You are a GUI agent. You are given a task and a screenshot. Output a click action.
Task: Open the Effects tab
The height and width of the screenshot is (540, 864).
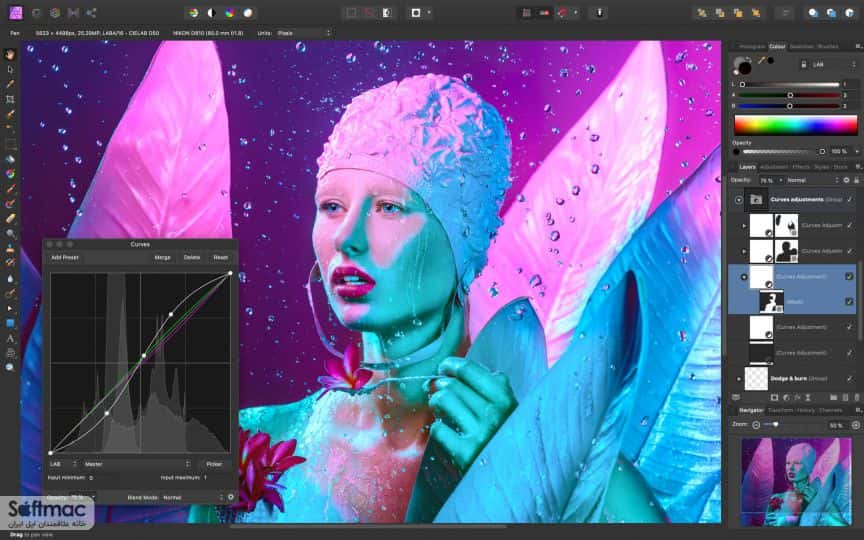coord(801,167)
